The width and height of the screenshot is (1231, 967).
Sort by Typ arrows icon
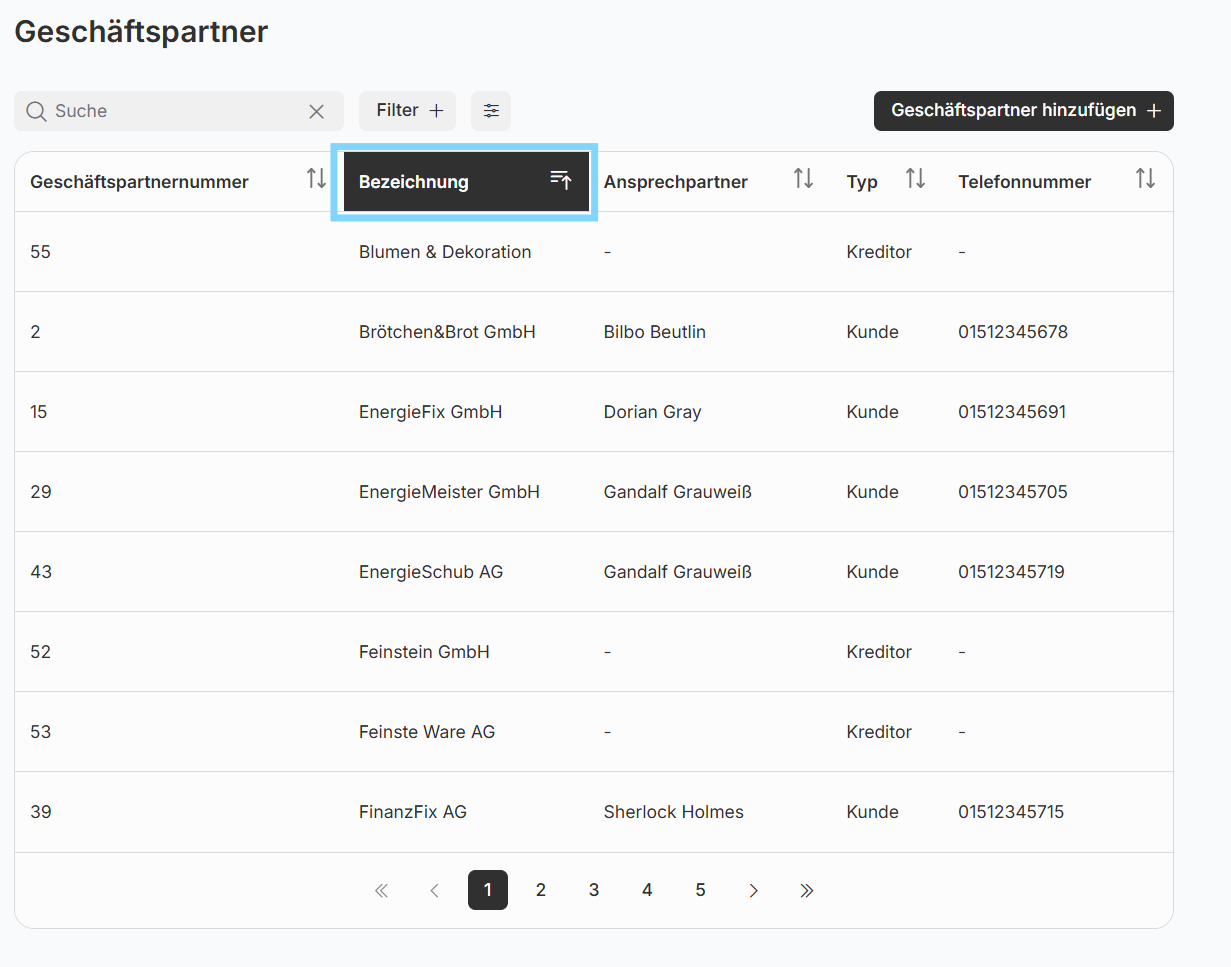(x=915, y=179)
